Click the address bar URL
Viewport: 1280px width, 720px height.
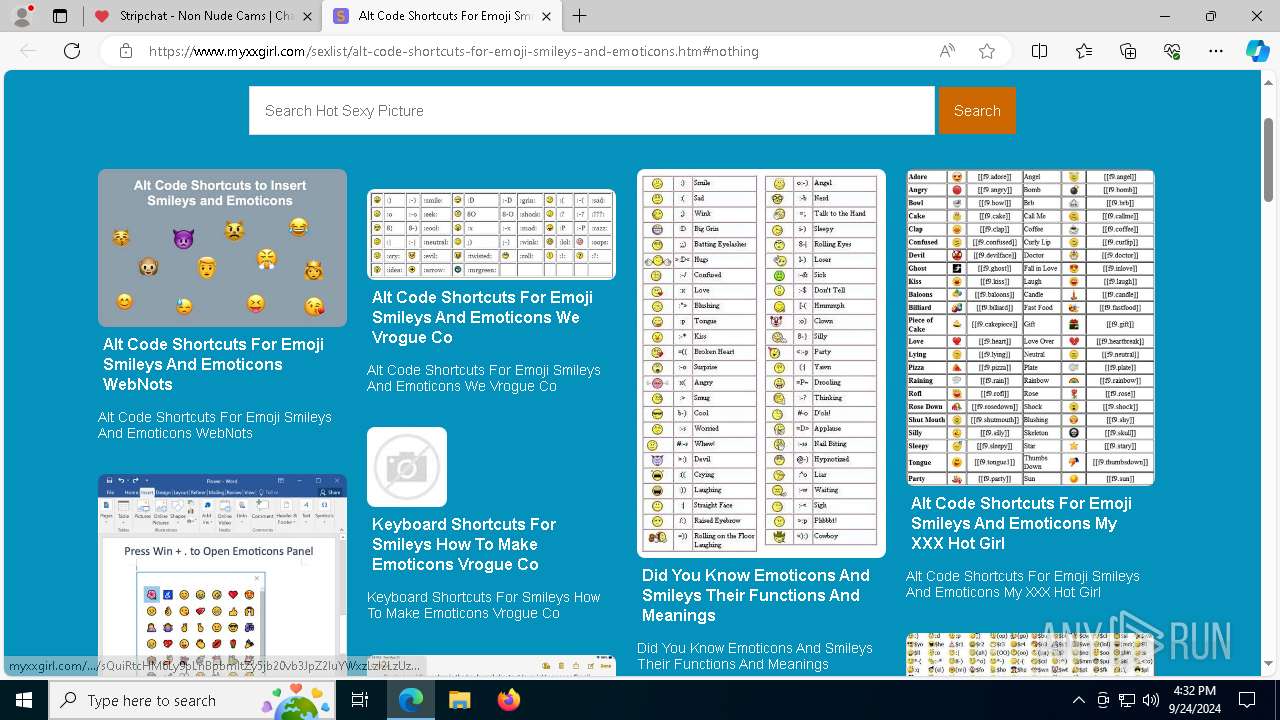454,51
